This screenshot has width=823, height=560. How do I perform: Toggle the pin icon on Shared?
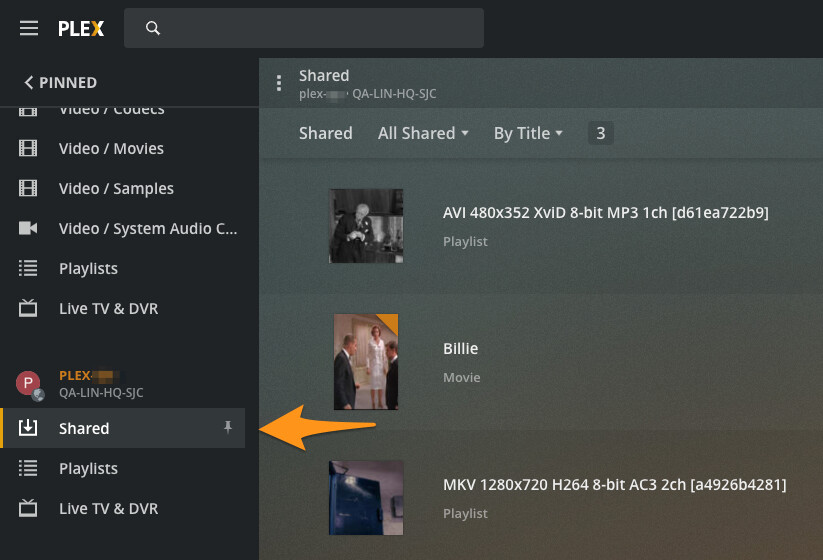tap(228, 427)
